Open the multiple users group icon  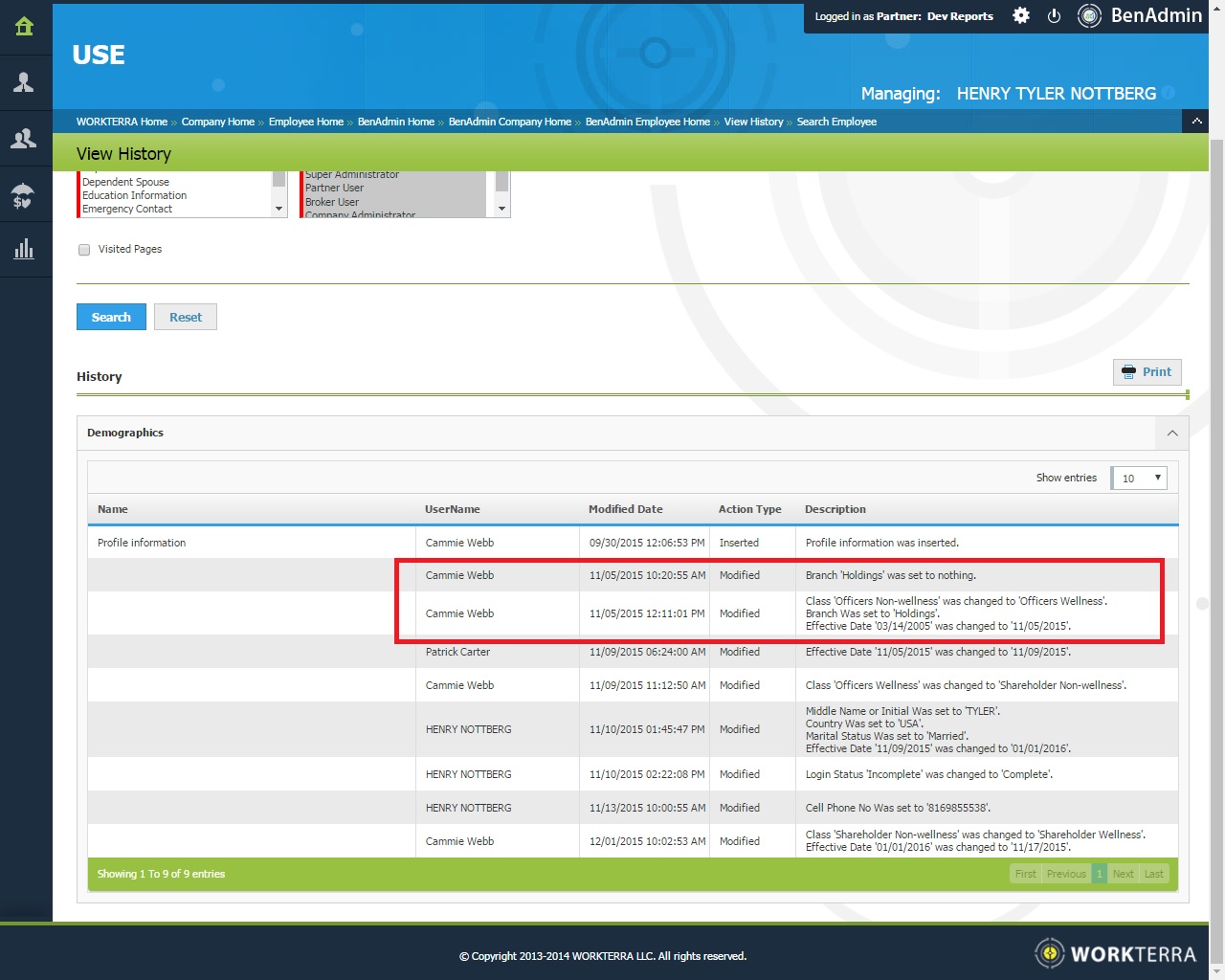pyautogui.click(x=25, y=139)
